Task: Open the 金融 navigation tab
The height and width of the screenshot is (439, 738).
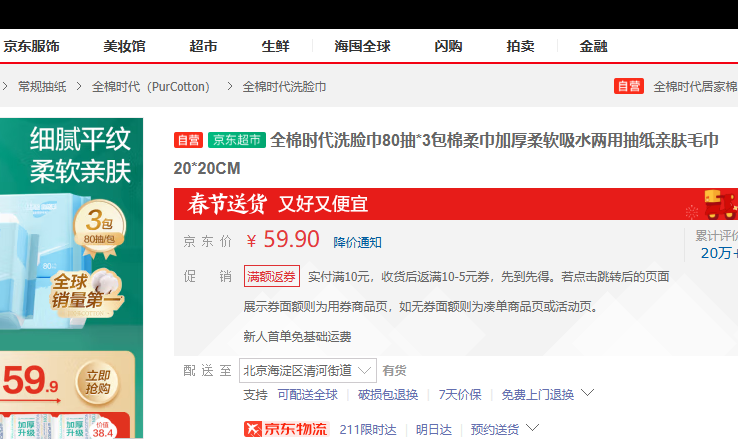Action: coord(593,46)
